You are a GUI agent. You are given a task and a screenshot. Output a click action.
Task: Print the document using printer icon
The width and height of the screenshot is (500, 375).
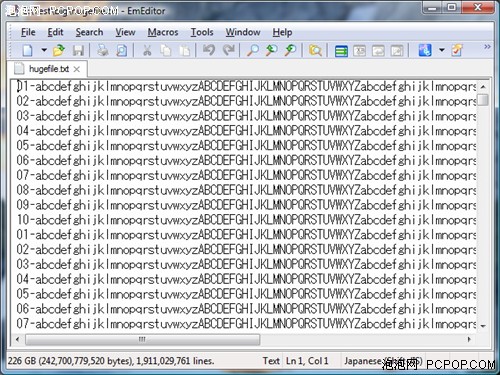pos(102,51)
